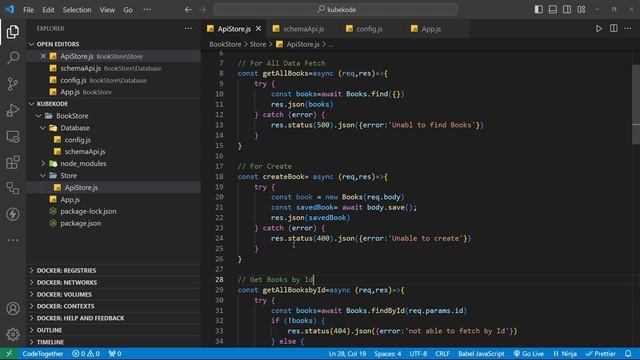The height and width of the screenshot is (360, 640).
Task: Customize layout icon in title bar
Action: 581,9
